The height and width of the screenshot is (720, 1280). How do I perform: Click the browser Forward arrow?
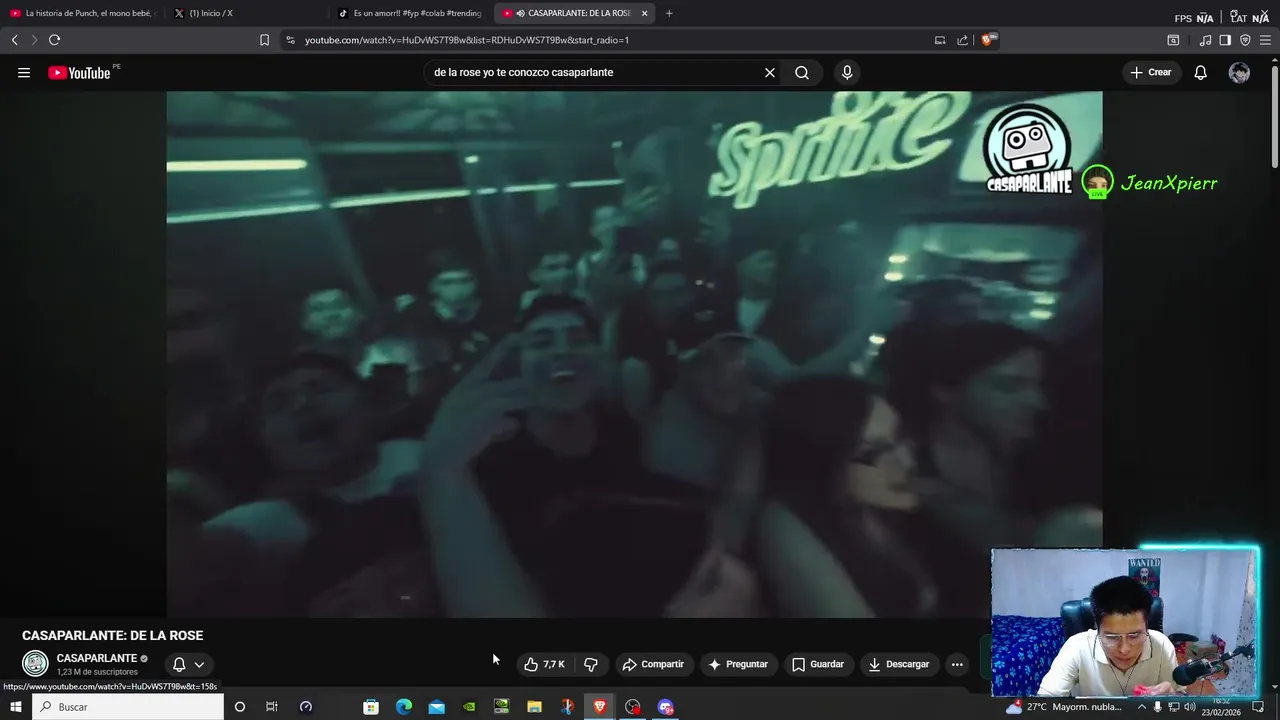click(x=34, y=40)
